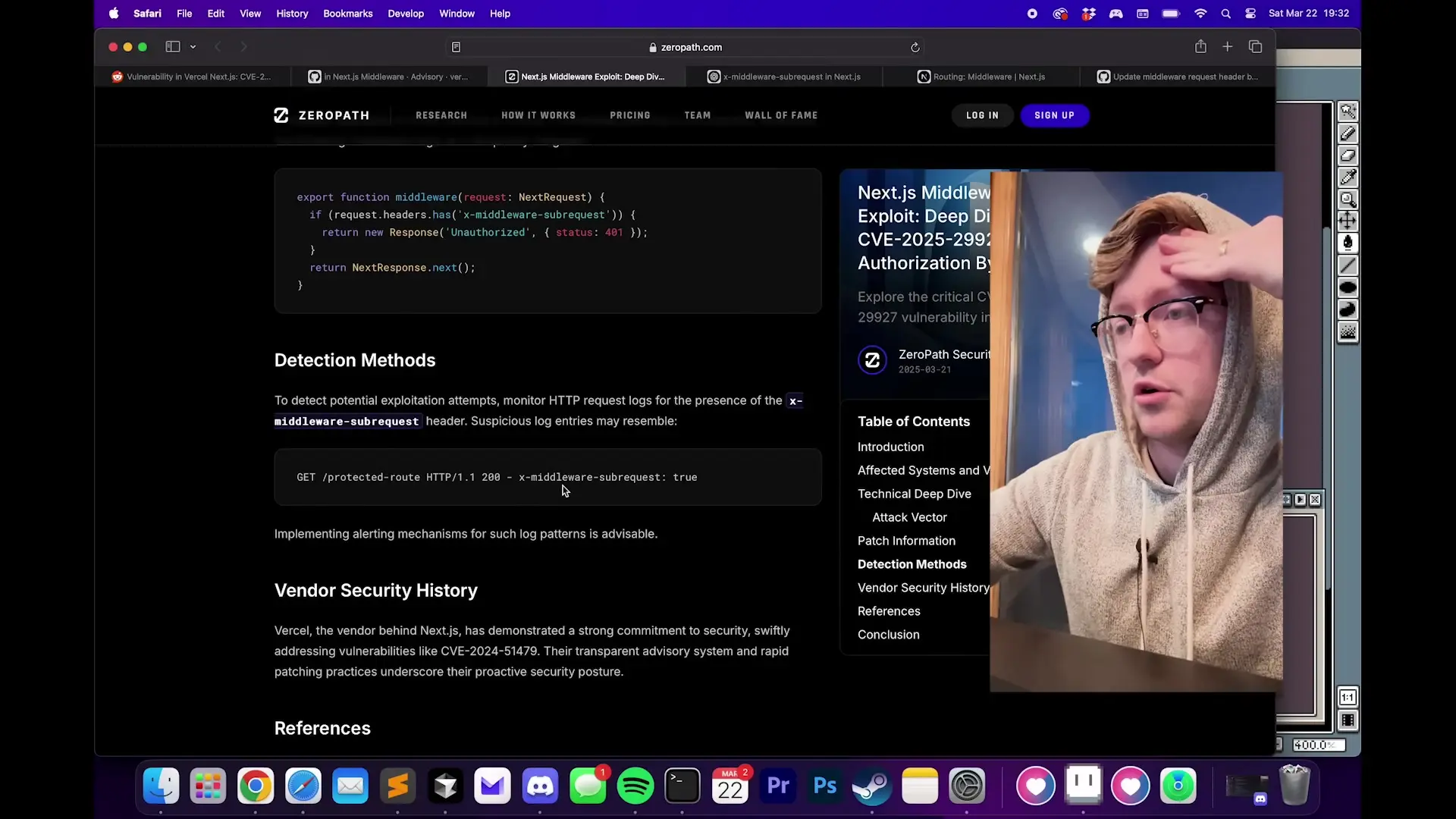Click the filmstrip icon in background window
The height and width of the screenshot is (819, 1456).
1348,720
